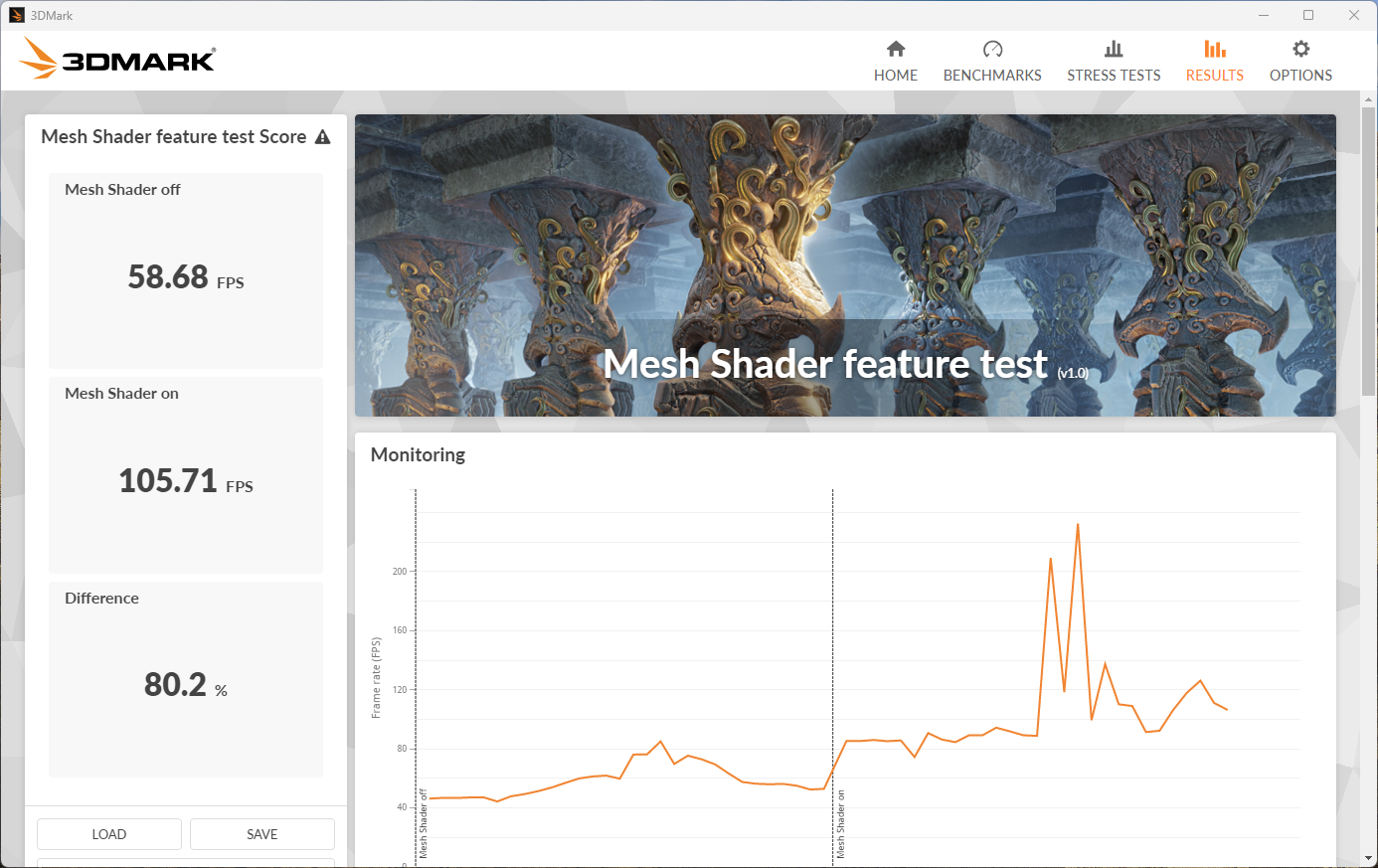Open the Stress Tests section
Screen dimensions: 1378x868
coord(1114,61)
